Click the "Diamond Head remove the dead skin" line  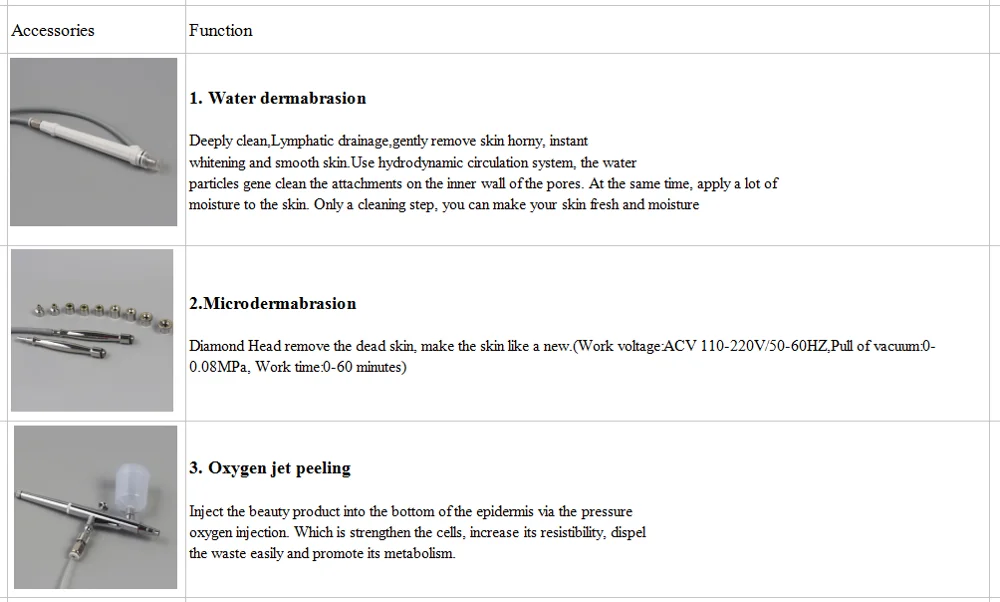562,346
